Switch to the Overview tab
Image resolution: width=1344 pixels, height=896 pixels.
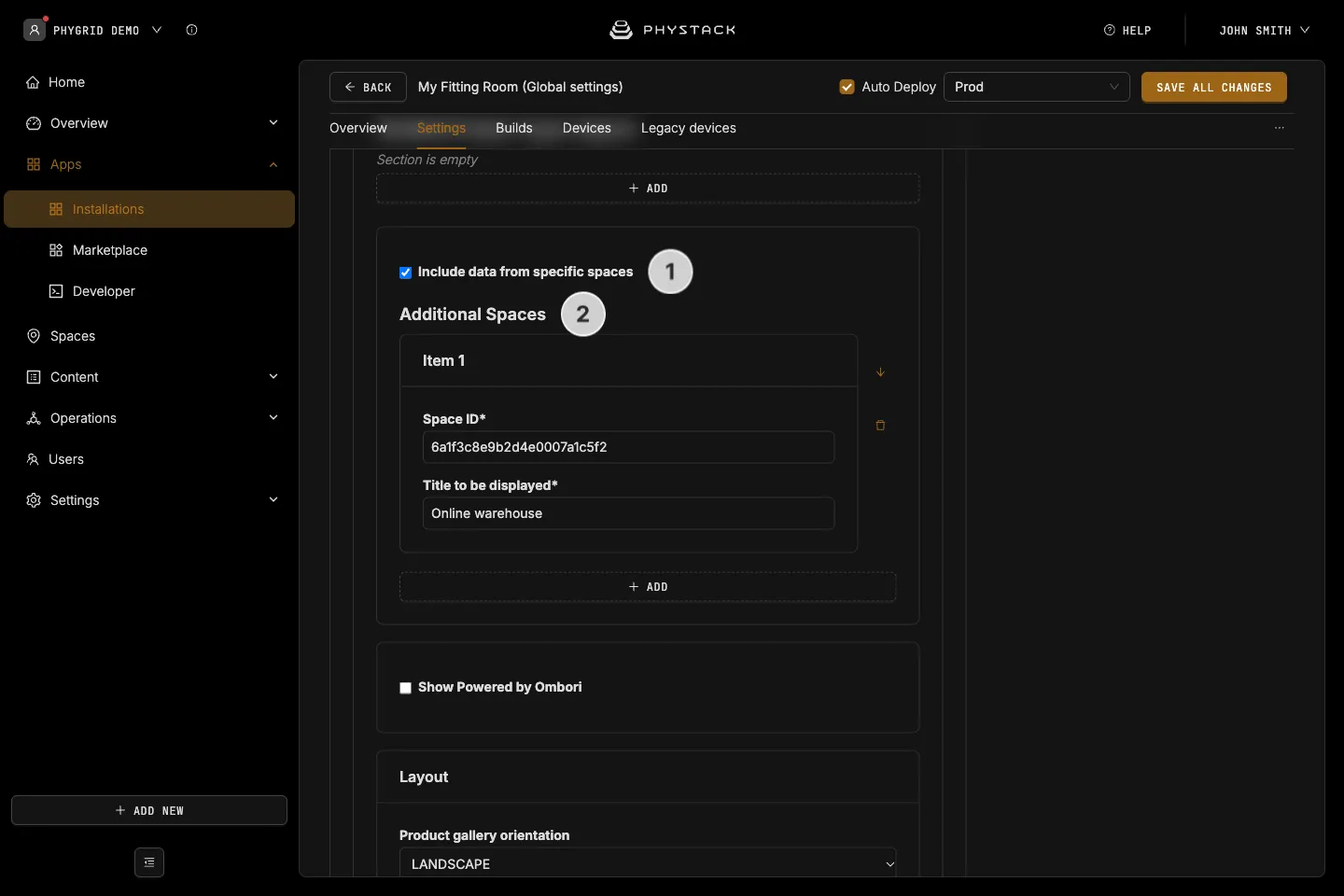(x=358, y=128)
